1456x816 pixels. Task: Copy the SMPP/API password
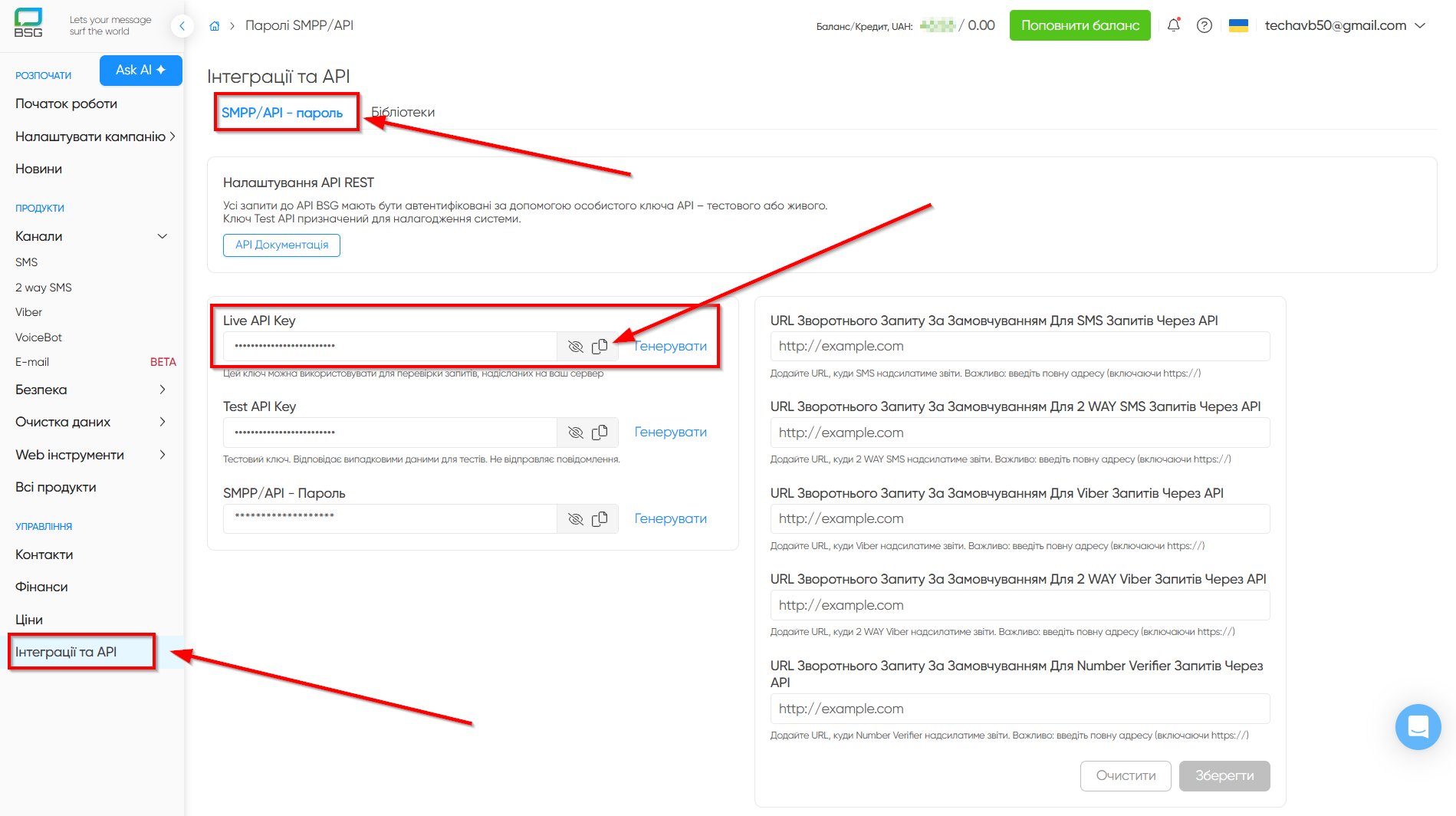[x=600, y=519]
